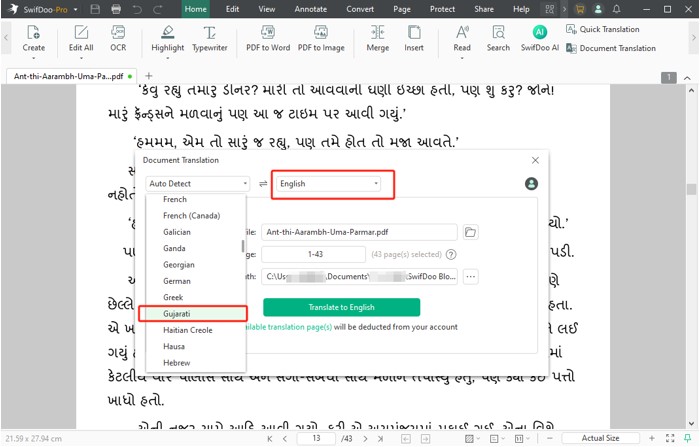
Task: Open the Help menu
Action: (521, 9)
